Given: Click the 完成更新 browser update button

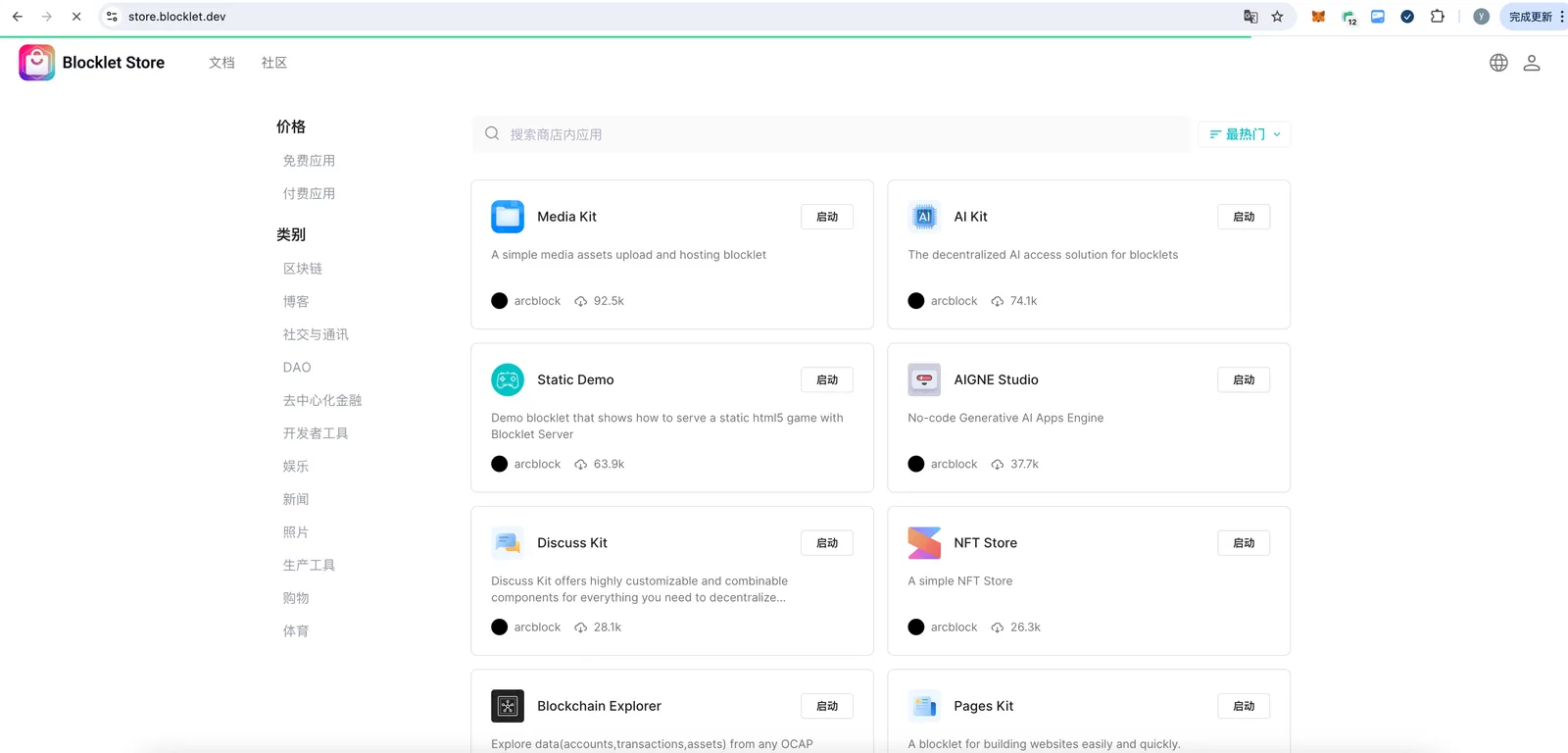Looking at the screenshot, I should click(x=1531, y=17).
